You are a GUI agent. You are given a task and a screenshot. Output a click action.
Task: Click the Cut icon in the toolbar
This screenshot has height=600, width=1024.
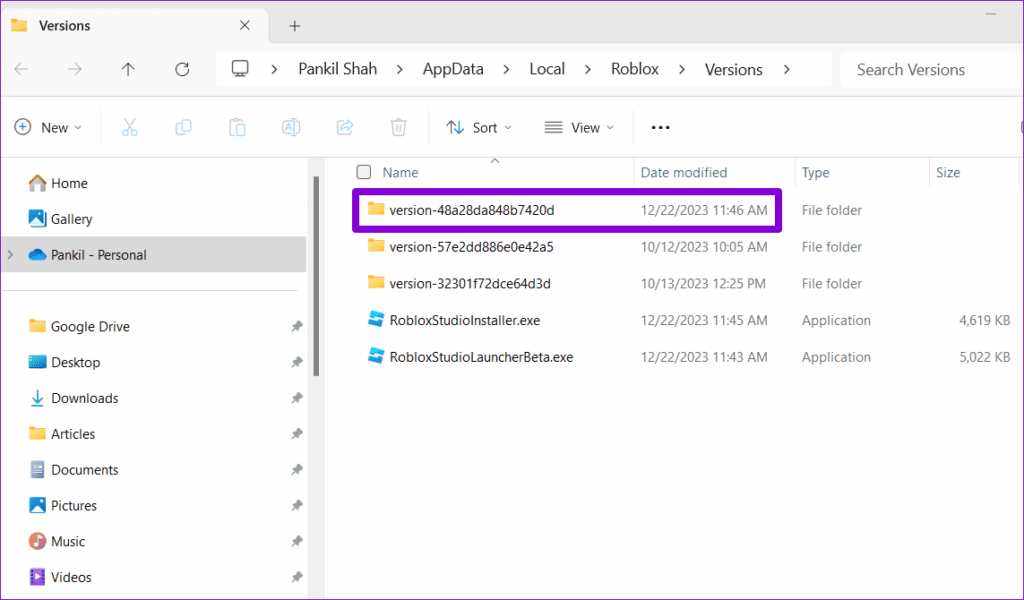pyautogui.click(x=128, y=127)
